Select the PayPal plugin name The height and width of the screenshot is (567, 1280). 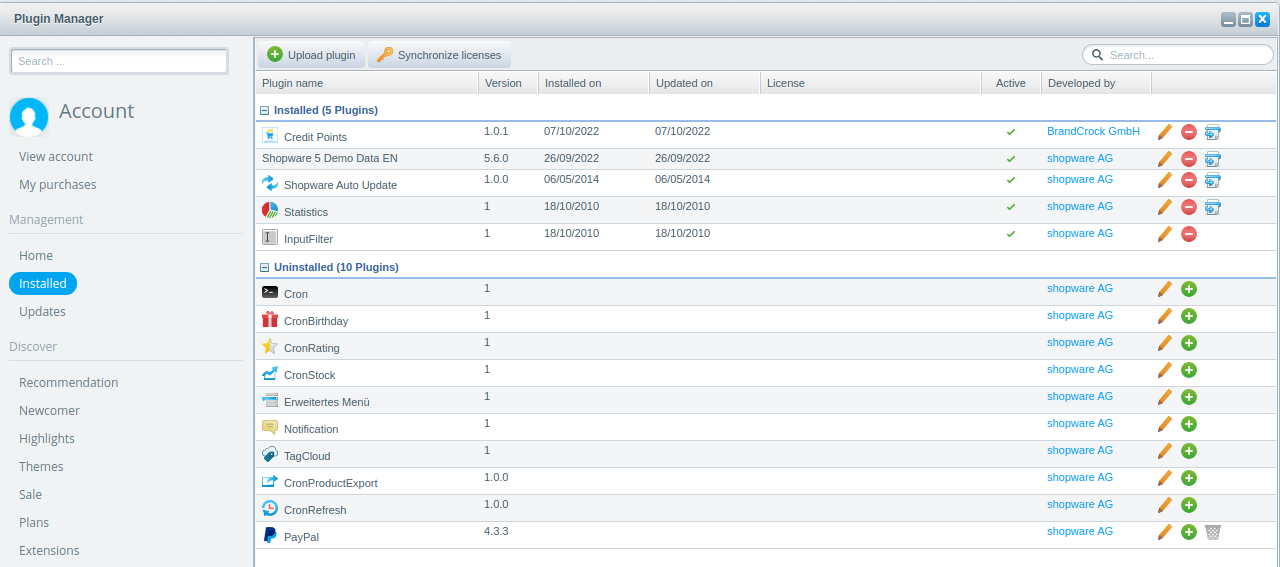301,537
